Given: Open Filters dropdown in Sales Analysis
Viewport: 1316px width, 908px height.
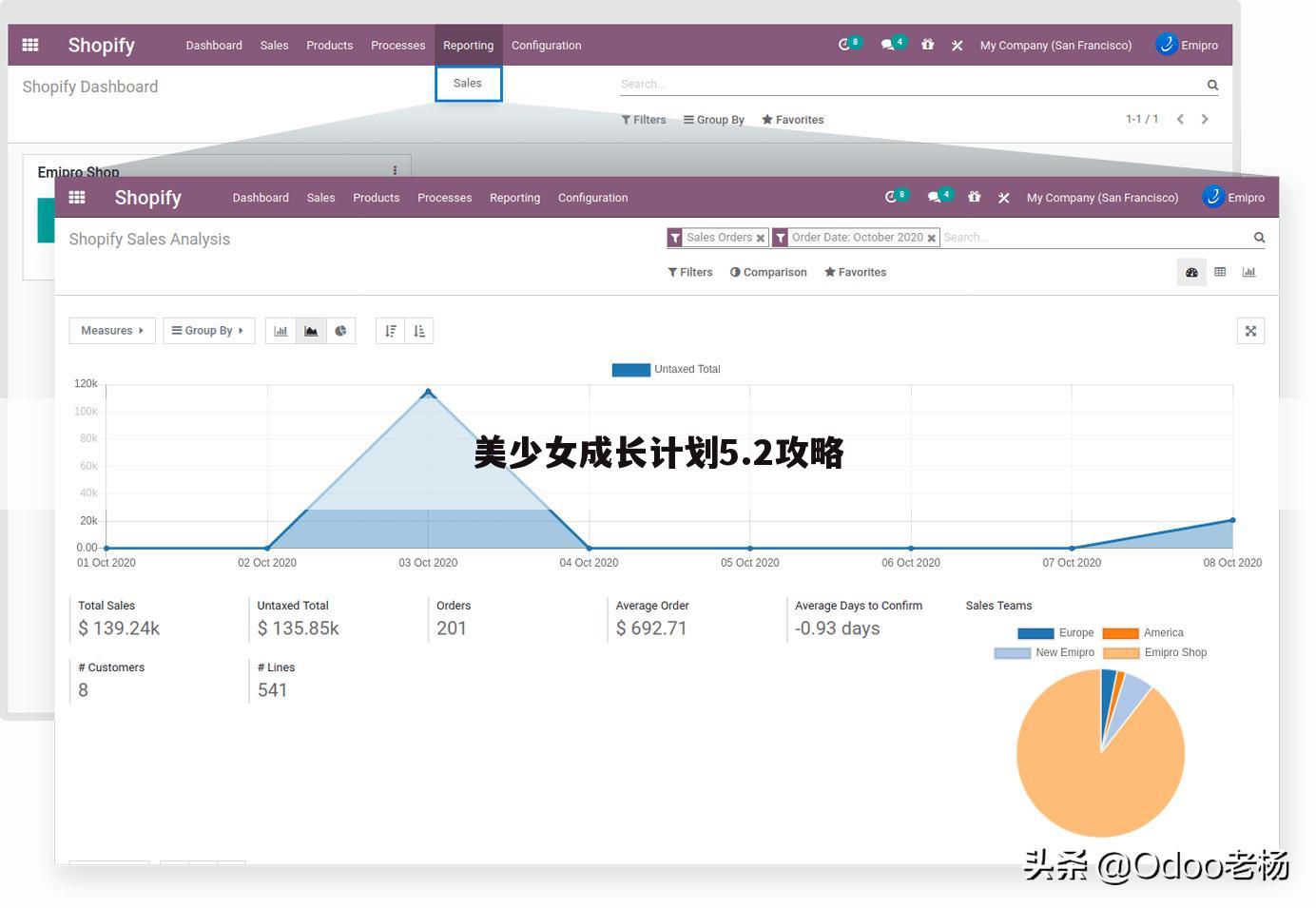Looking at the screenshot, I should click(x=690, y=272).
